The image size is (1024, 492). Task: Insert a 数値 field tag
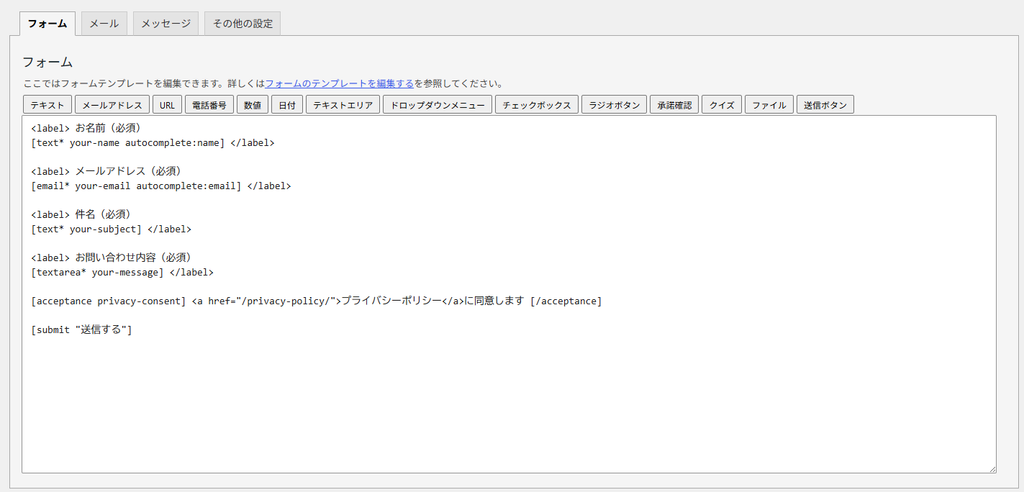coord(252,105)
